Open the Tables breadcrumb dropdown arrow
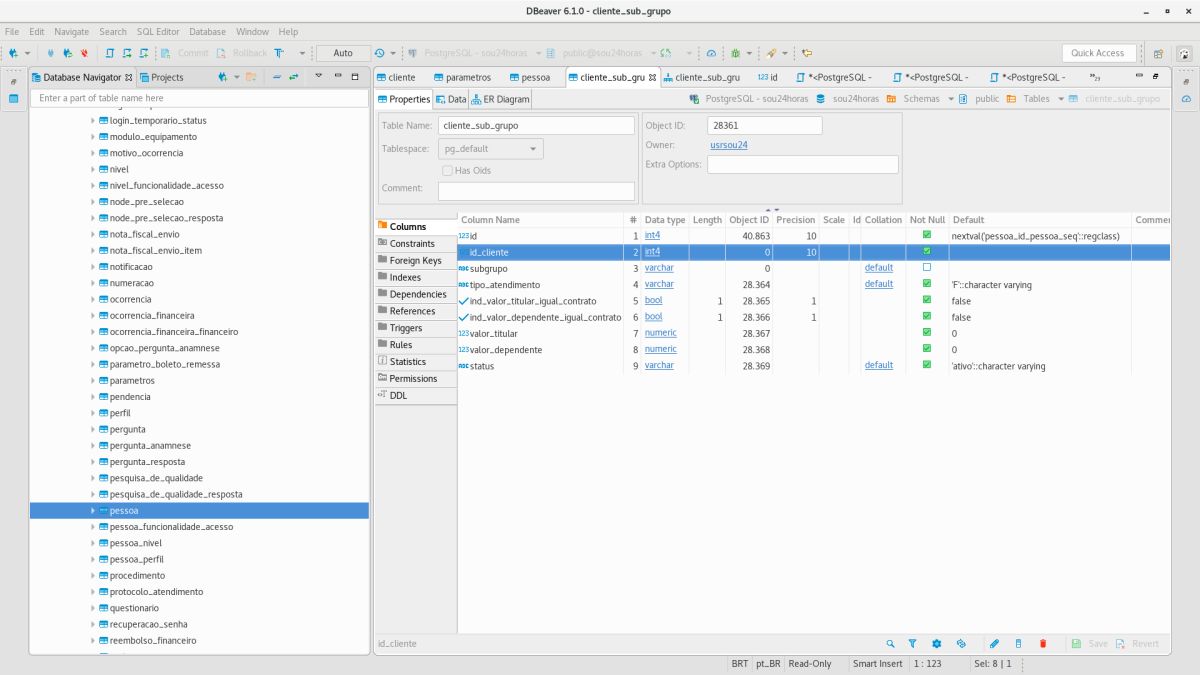 [x=1061, y=99]
